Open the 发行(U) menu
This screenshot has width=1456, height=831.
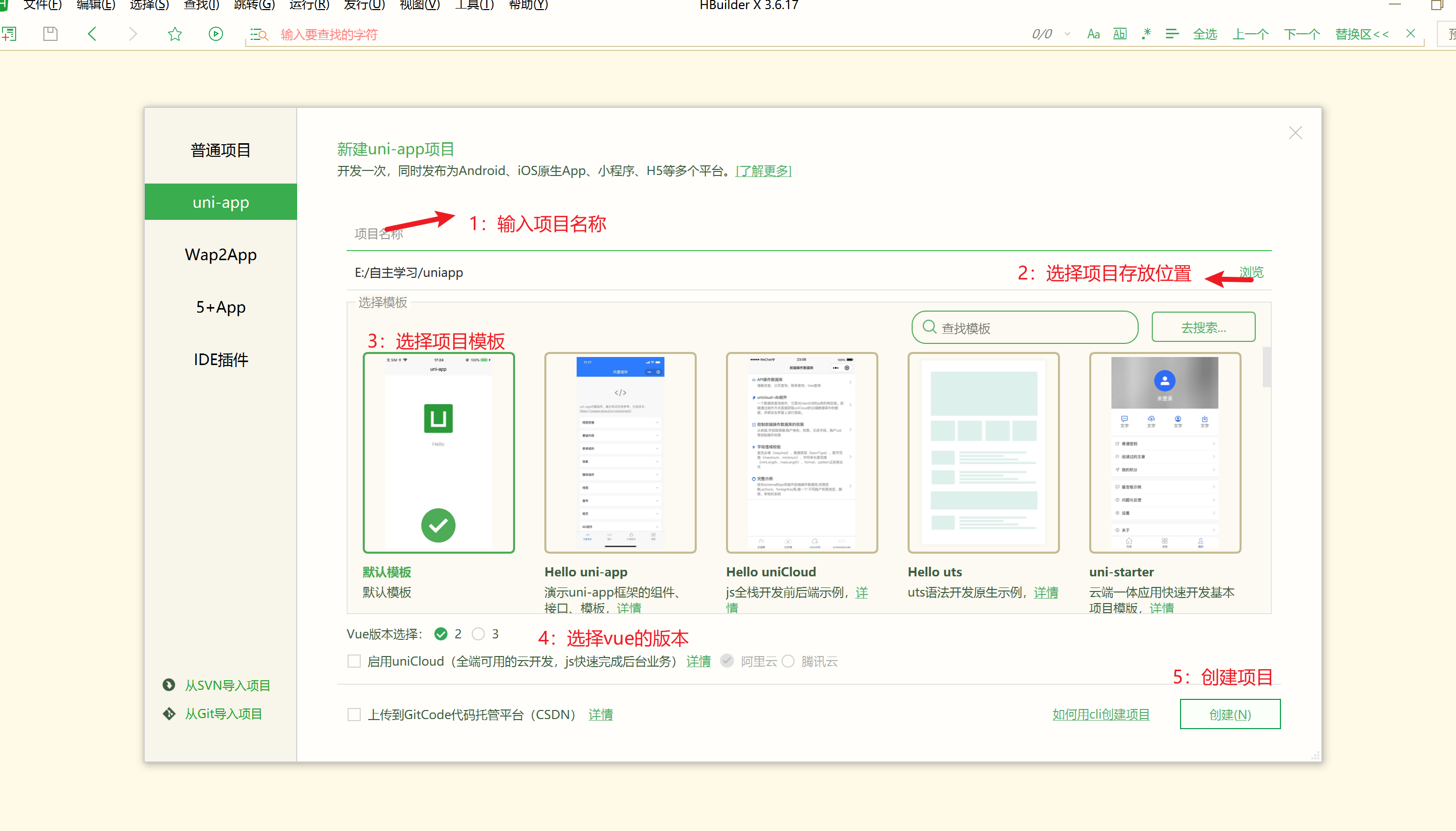(364, 5)
